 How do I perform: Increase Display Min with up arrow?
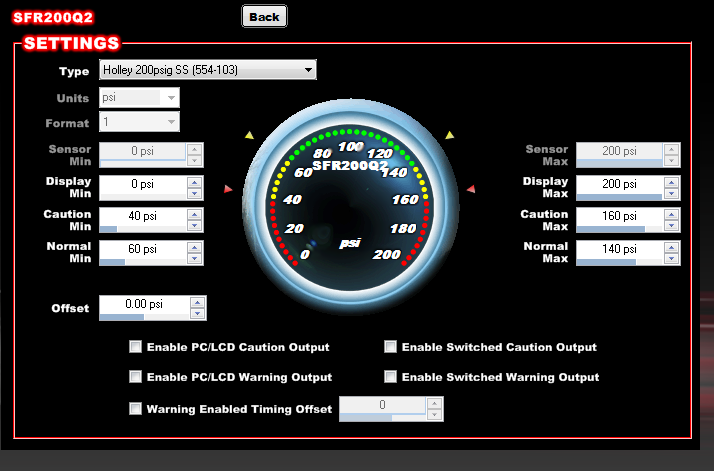(x=196, y=180)
